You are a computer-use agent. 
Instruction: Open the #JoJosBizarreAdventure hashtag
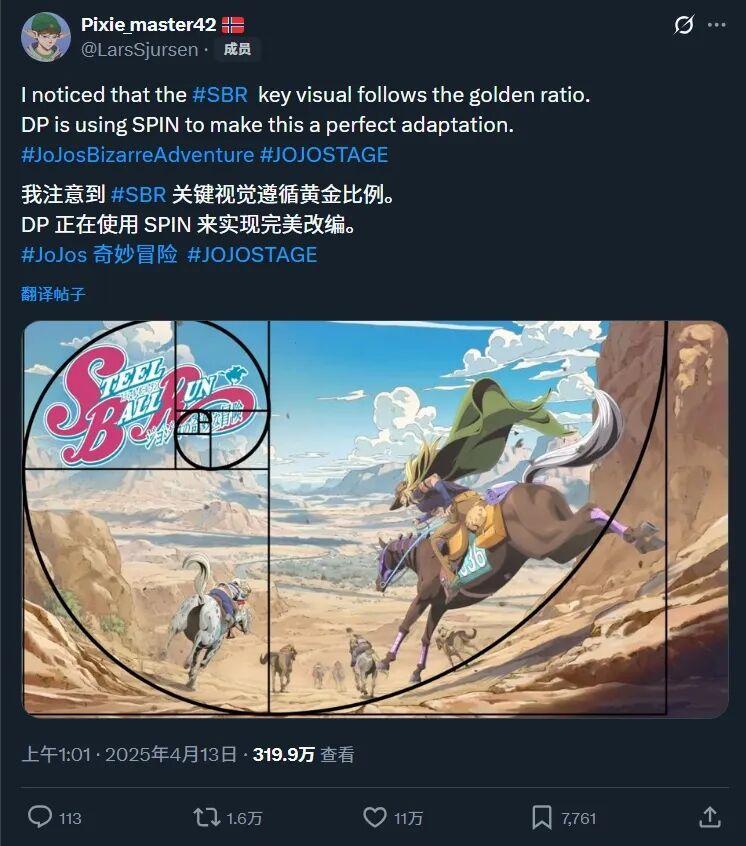138,155
